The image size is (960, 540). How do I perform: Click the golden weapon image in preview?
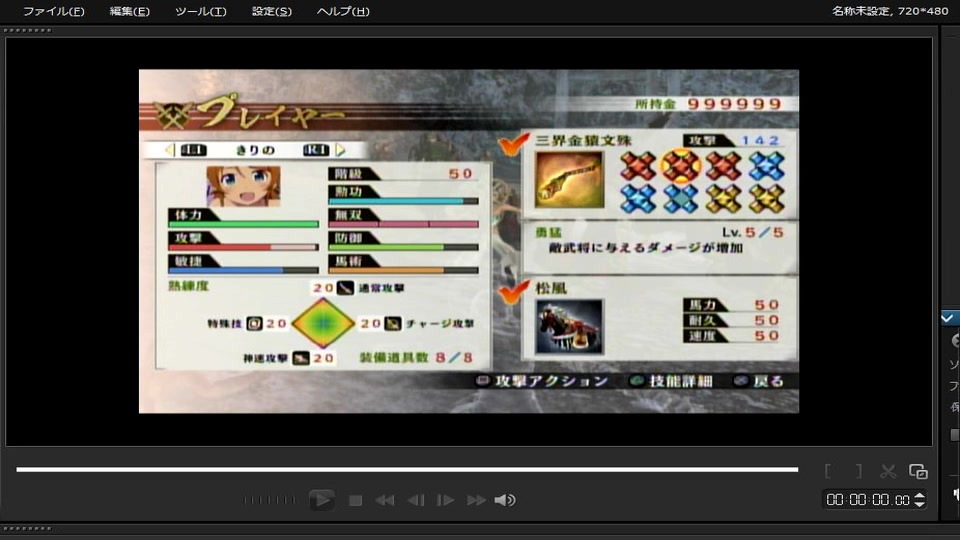[569, 180]
